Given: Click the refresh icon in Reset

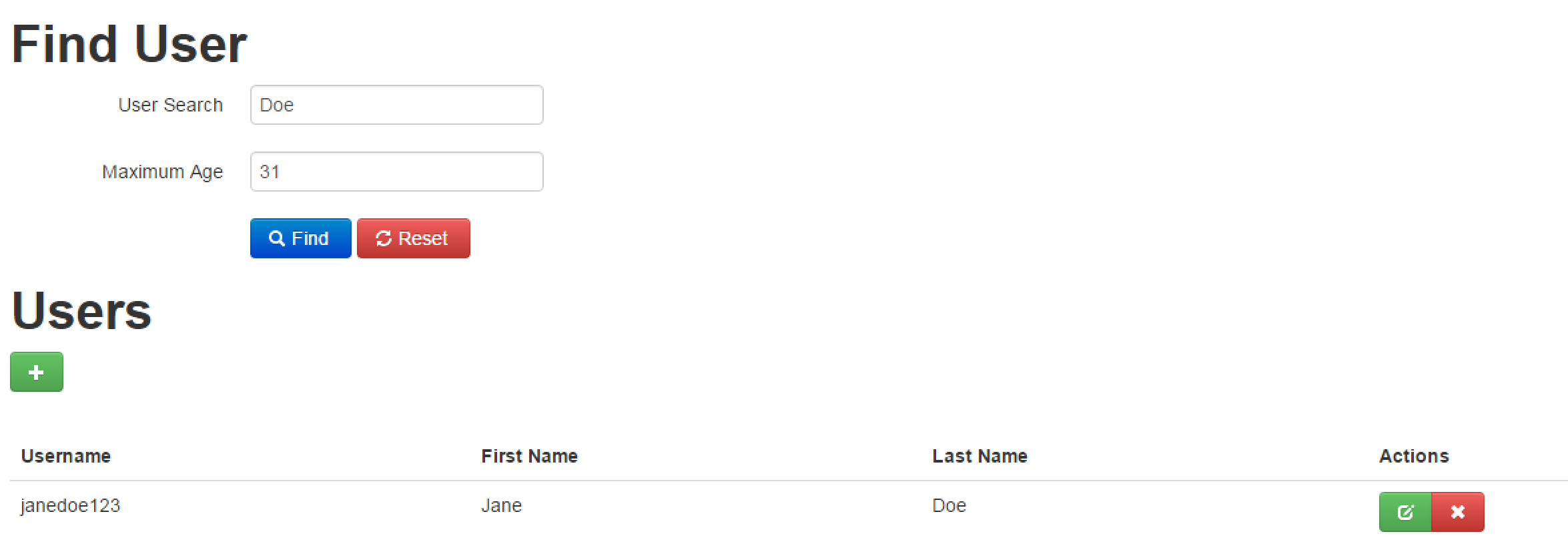Looking at the screenshot, I should [384, 238].
